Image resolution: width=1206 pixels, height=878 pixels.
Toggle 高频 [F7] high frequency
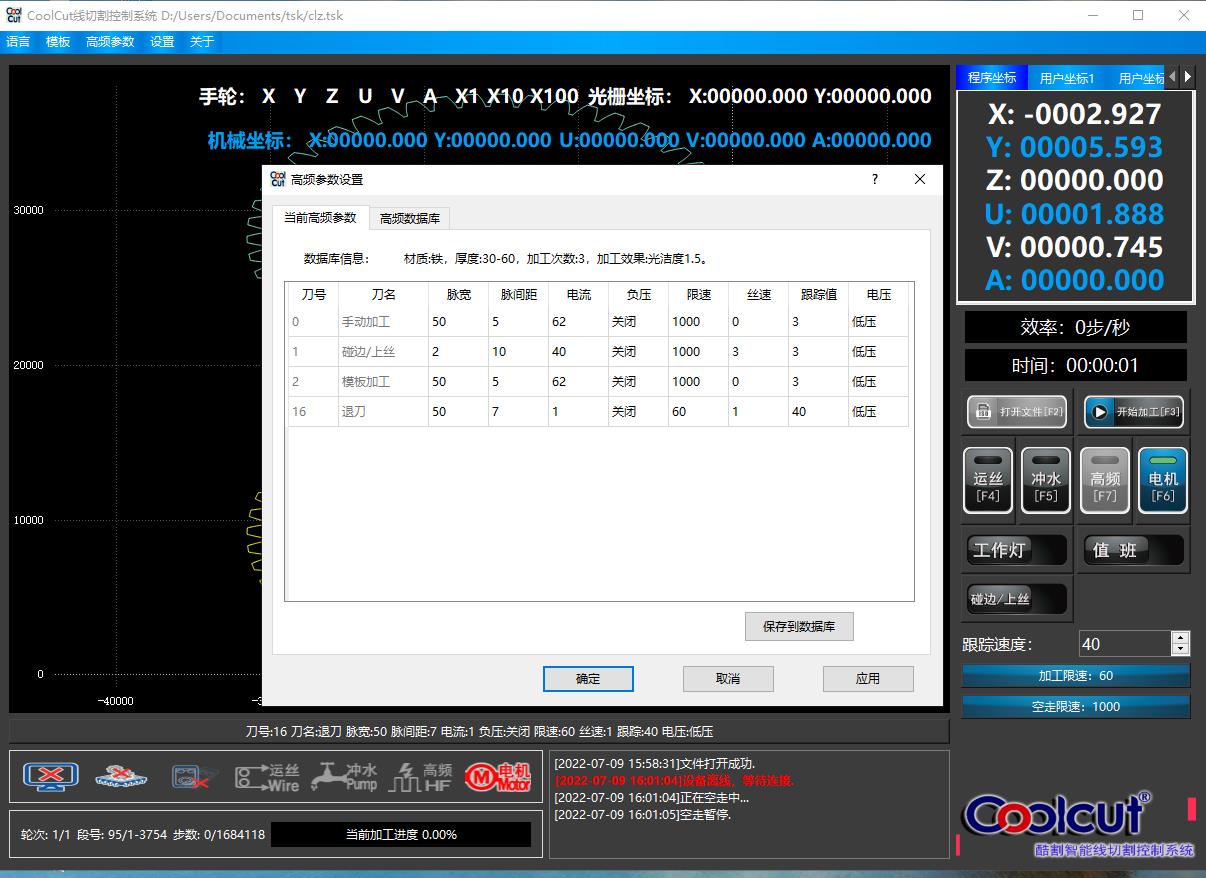tap(1105, 480)
